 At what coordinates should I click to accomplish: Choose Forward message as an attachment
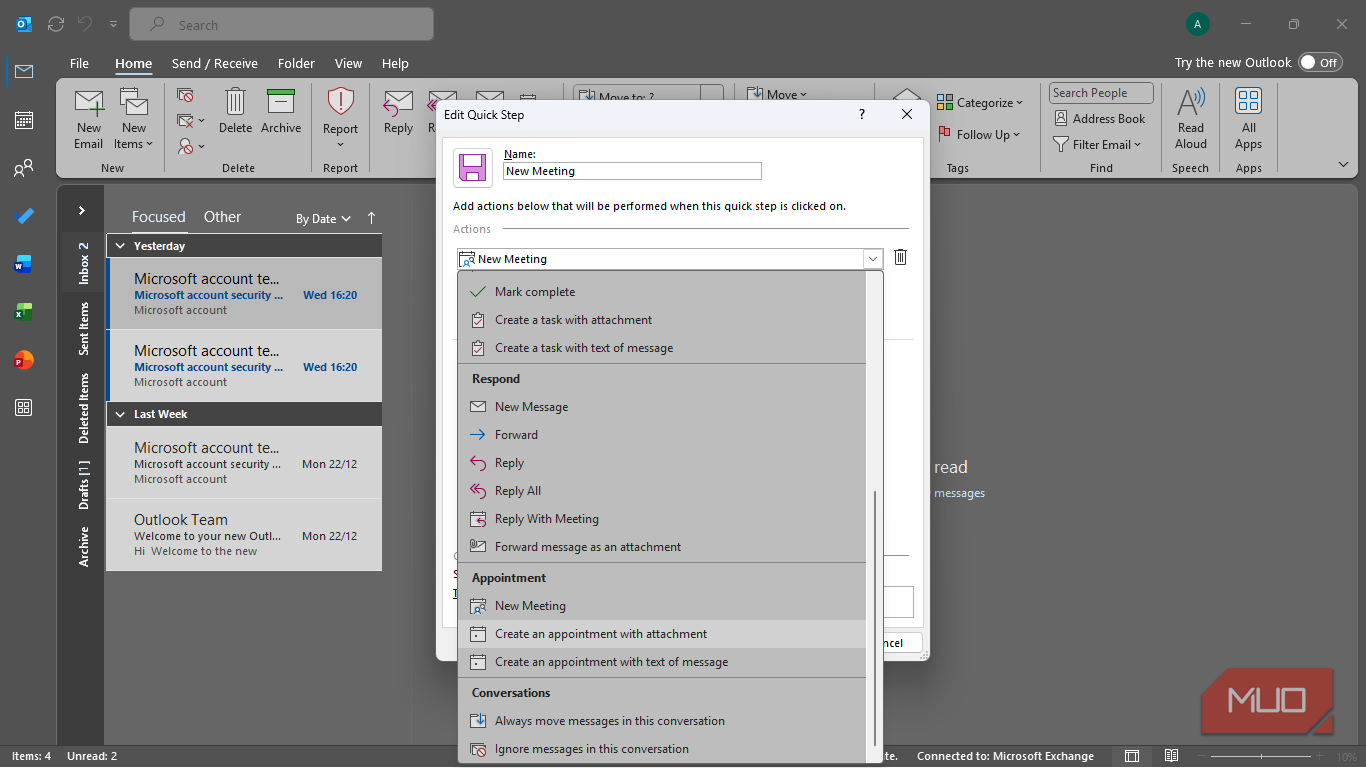pyautogui.click(x=662, y=547)
